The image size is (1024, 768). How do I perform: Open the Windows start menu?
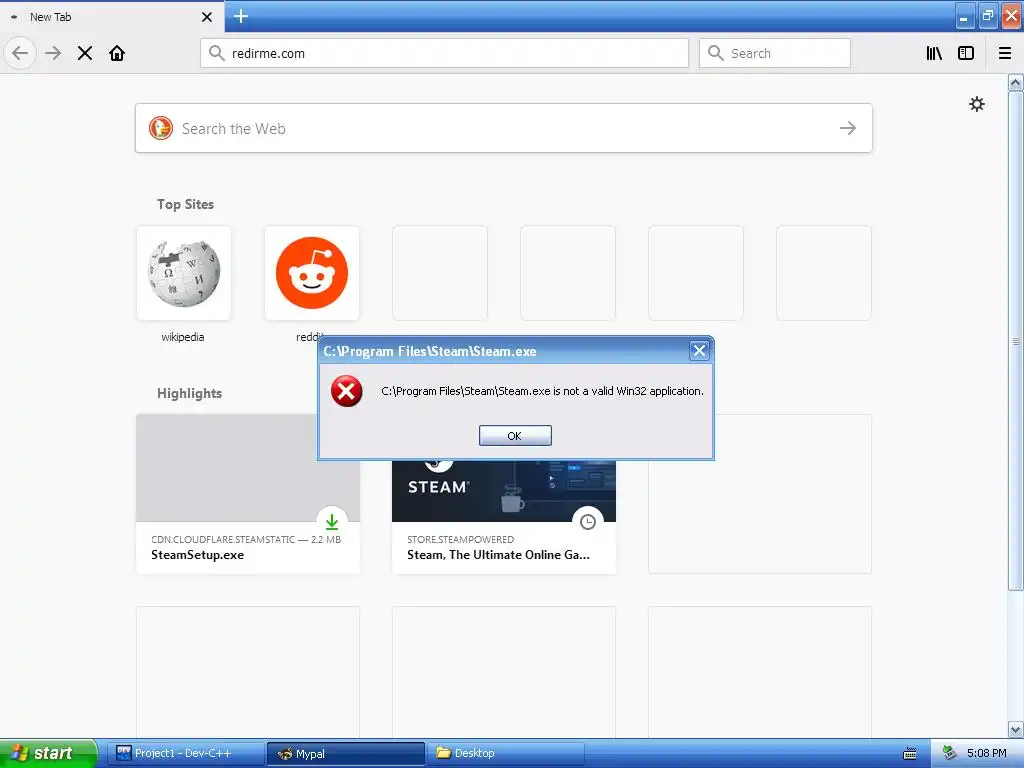coord(48,753)
